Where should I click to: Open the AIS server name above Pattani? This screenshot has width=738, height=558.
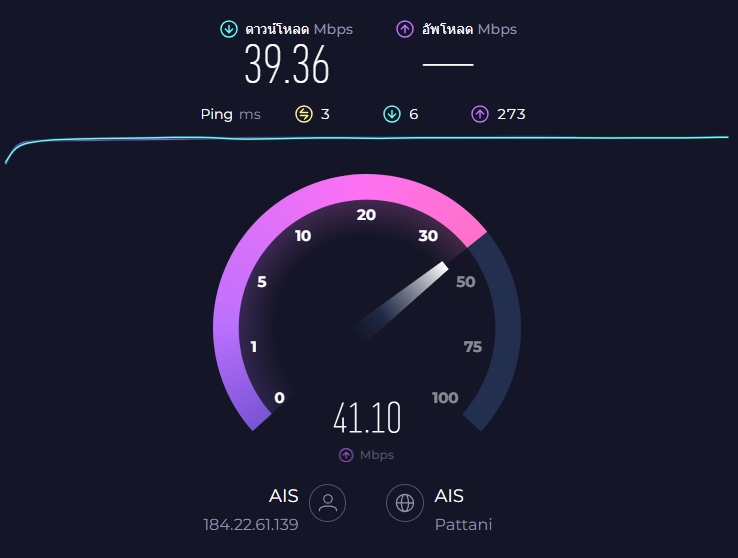click(449, 496)
